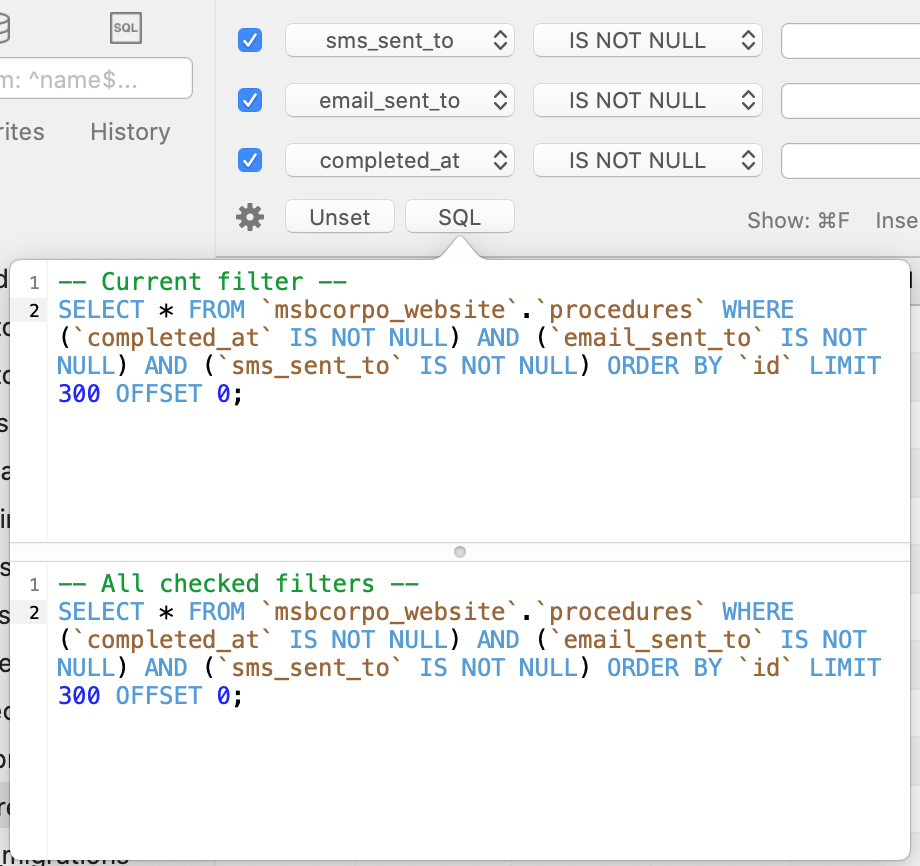
Task: Click the splitter handle between the SQL panes
Action: coord(459,551)
